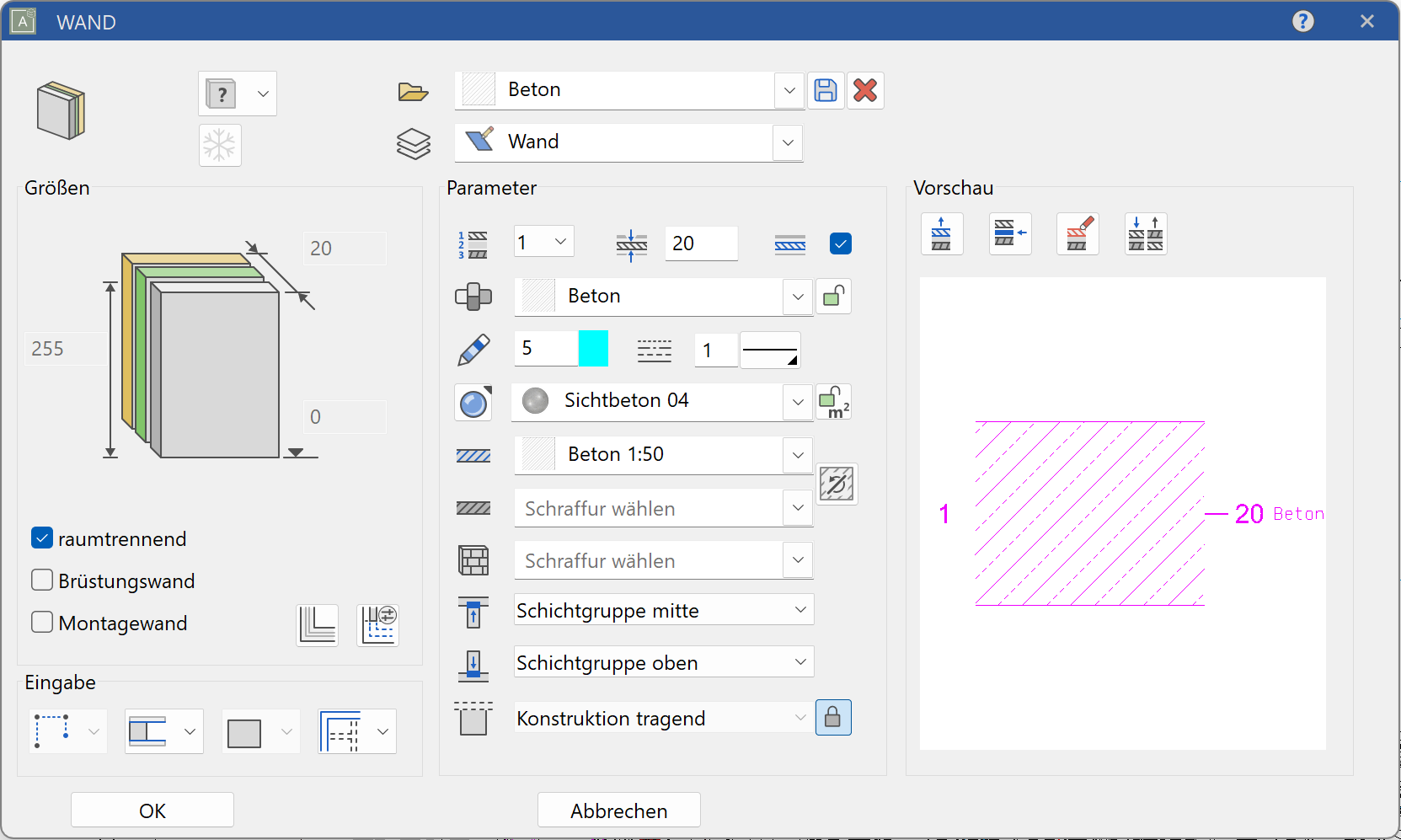Toggle the inverted hatching icon beside Beton 1:50
Screen dimensions: 1401x840
pyautogui.click(x=837, y=484)
